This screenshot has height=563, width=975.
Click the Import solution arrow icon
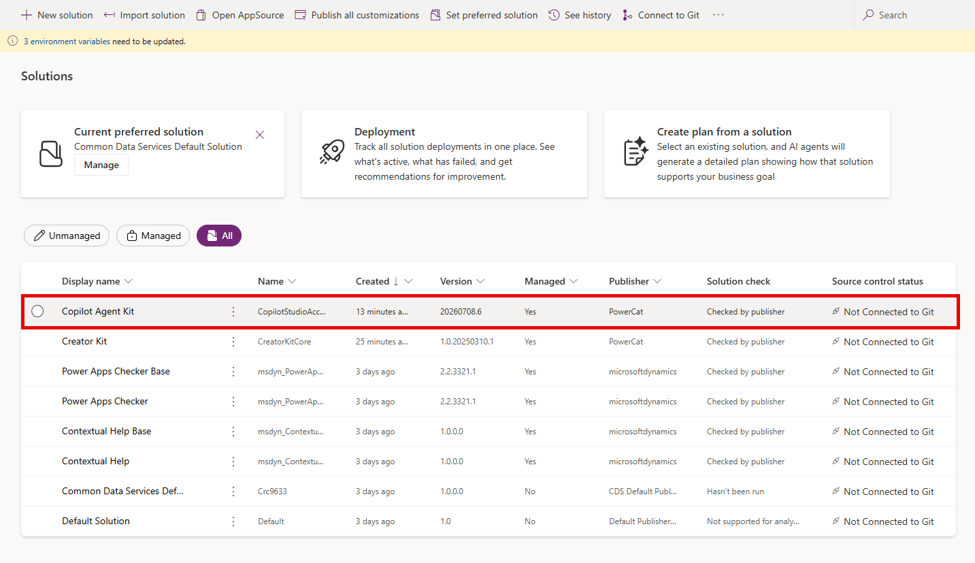coord(109,15)
